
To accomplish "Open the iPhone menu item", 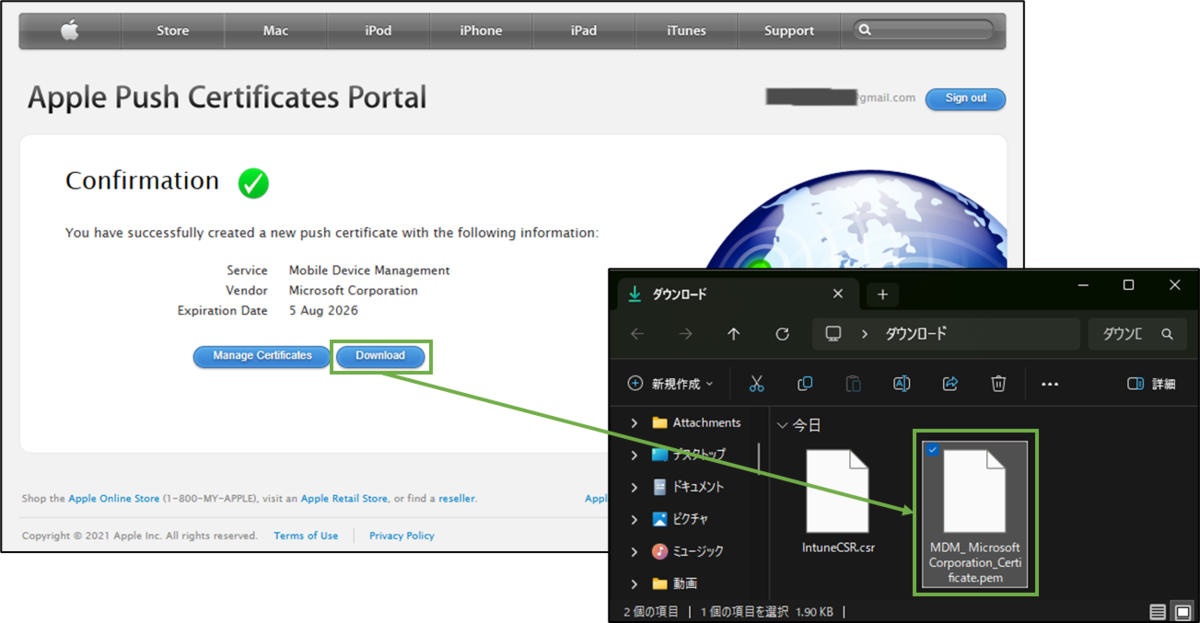I will click(481, 31).
